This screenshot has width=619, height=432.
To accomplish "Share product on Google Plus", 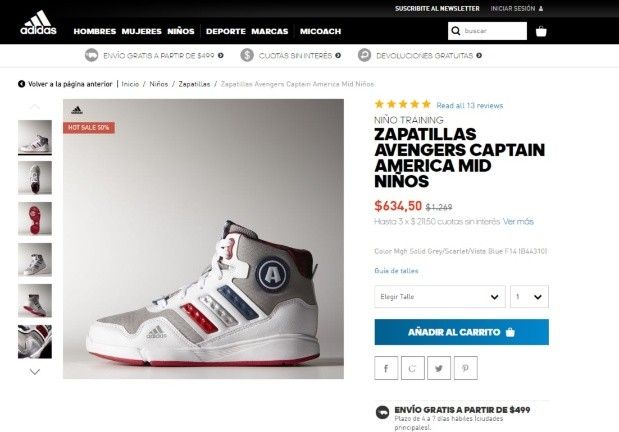I will pyautogui.click(x=412, y=367).
